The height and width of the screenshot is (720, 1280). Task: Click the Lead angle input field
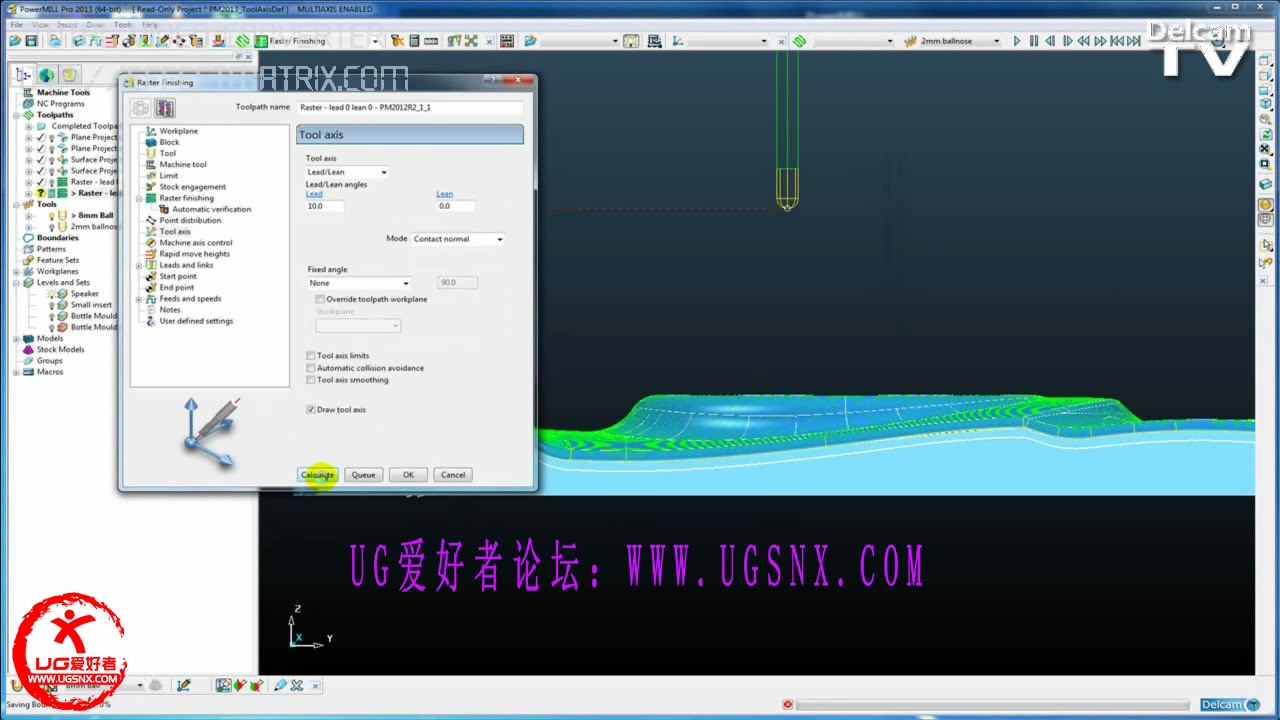pos(325,206)
